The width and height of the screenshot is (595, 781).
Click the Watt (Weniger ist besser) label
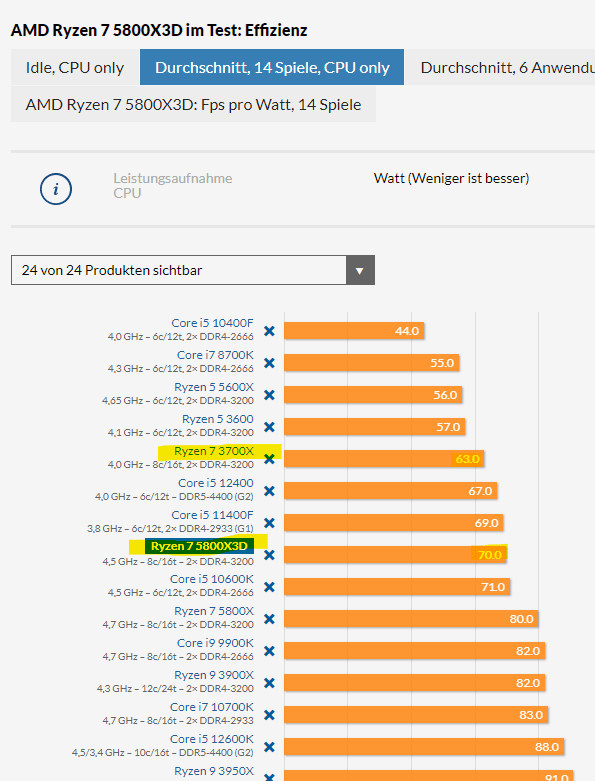(x=452, y=178)
